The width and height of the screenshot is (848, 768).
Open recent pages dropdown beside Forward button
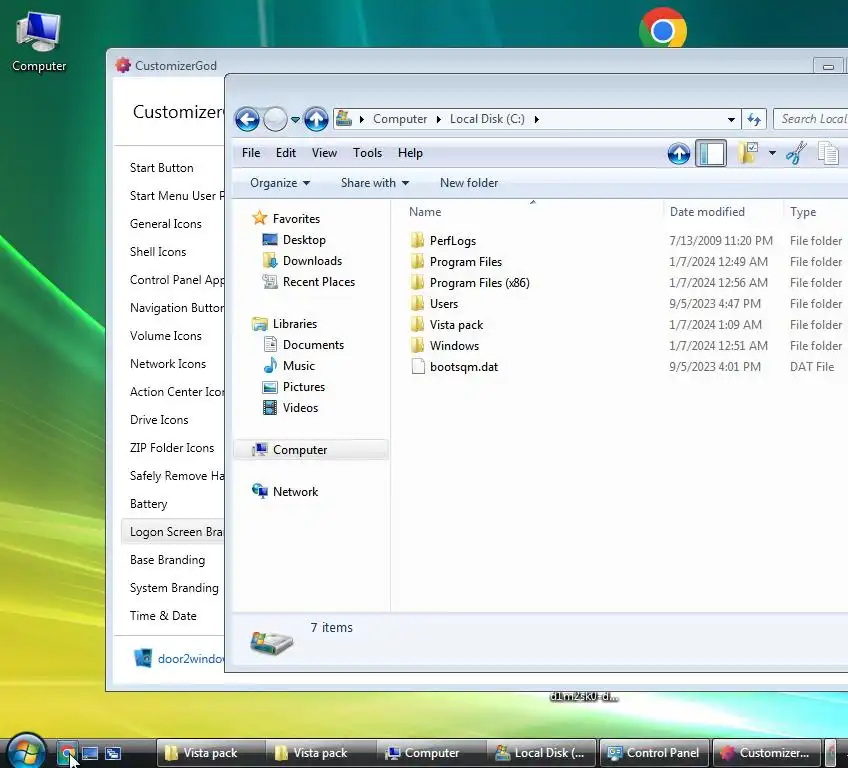pos(295,120)
